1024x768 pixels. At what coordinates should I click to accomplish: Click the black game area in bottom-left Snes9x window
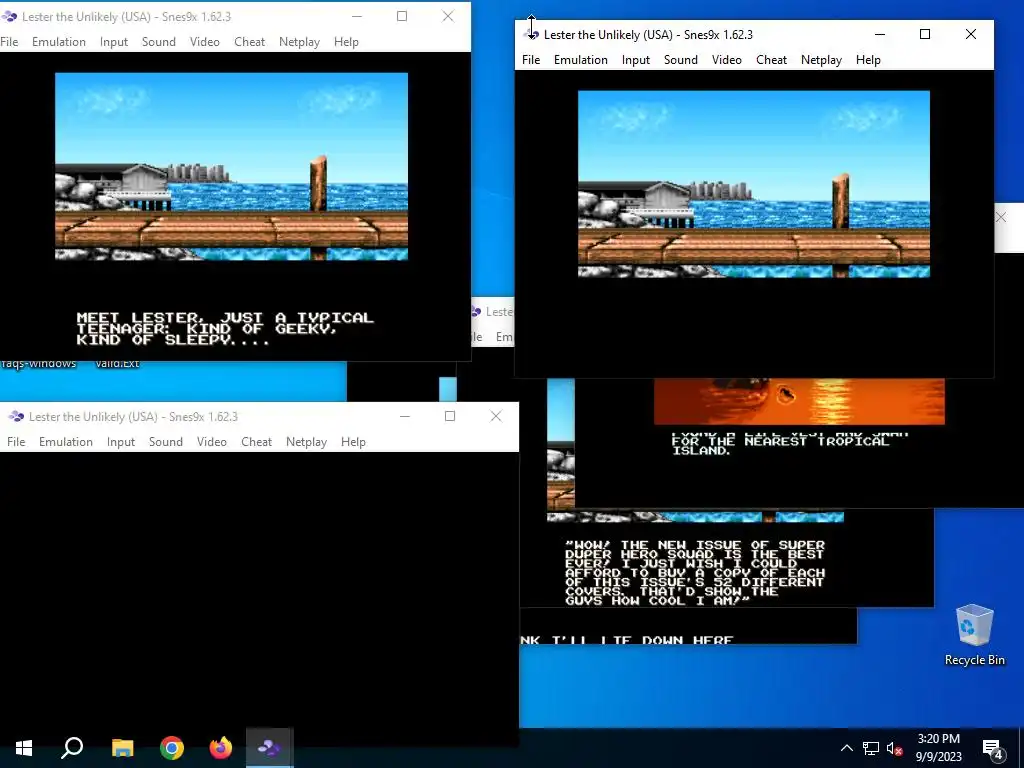point(259,598)
